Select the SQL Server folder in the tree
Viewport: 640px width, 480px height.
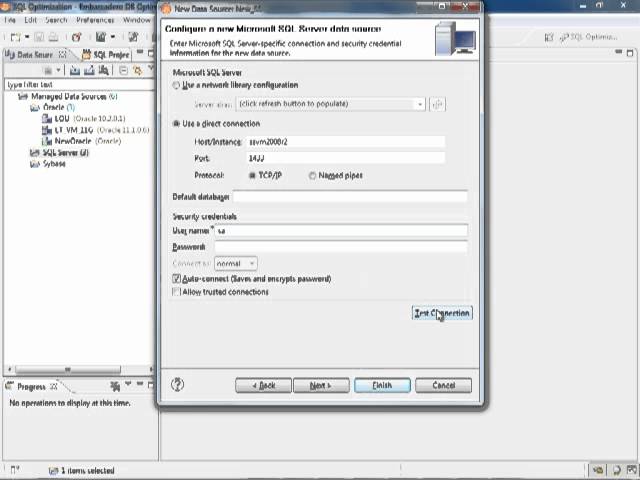click(x=59, y=153)
